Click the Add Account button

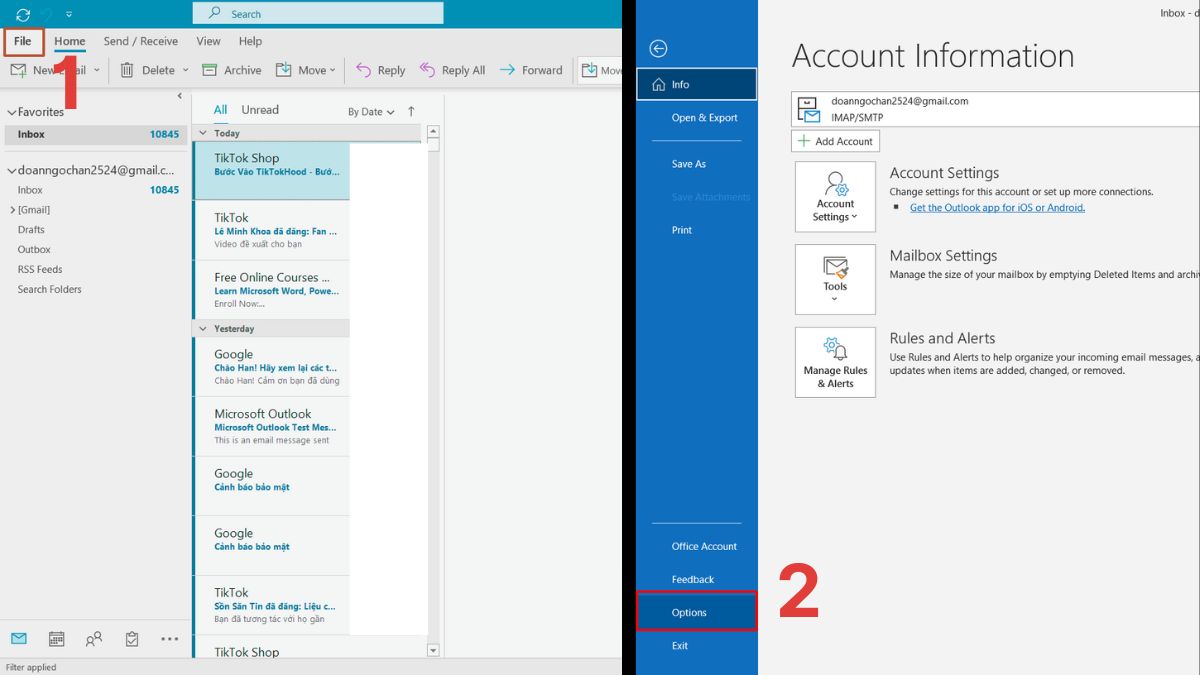pos(835,141)
